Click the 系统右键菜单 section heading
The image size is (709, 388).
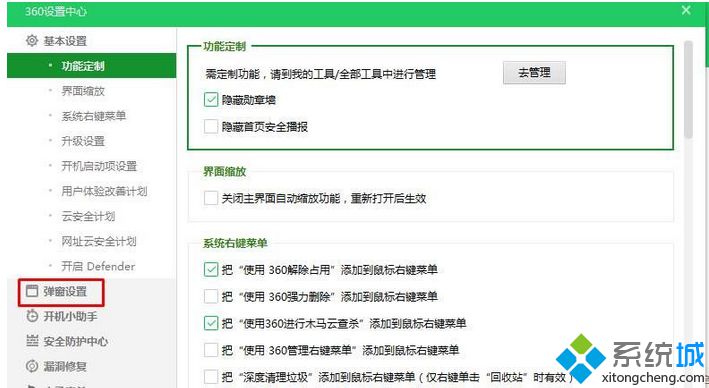(x=235, y=243)
